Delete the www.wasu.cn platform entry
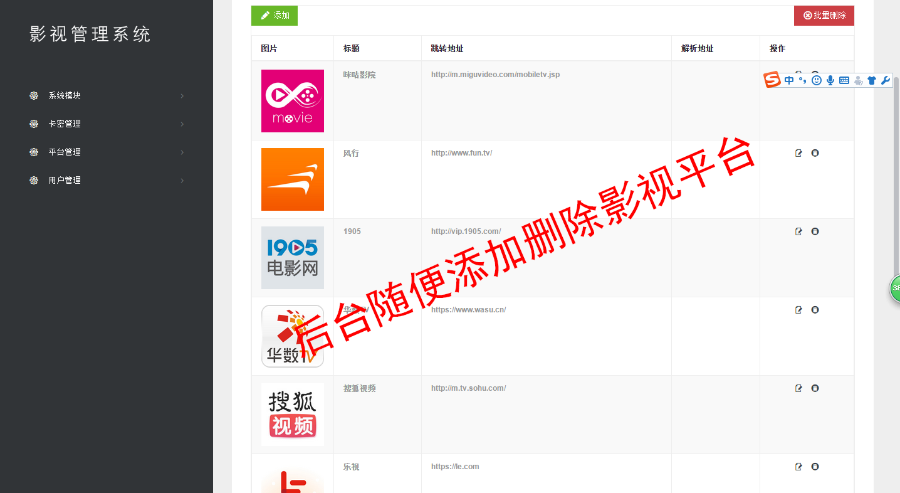The width and height of the screenshot is (900, 493). [814, 310]
